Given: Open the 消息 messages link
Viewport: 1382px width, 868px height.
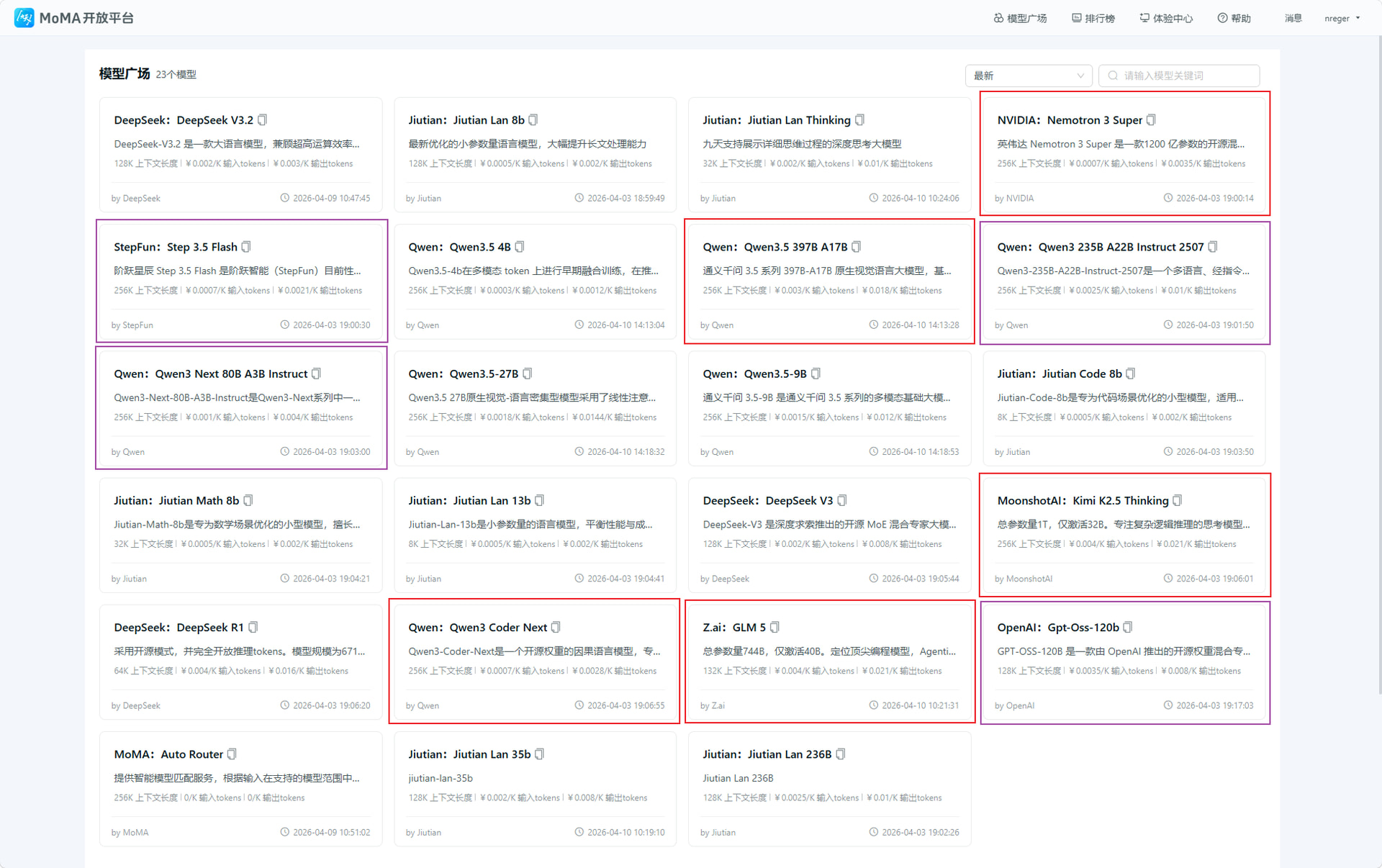Looking at the screenshot, I should click(x=1293, y=19).
